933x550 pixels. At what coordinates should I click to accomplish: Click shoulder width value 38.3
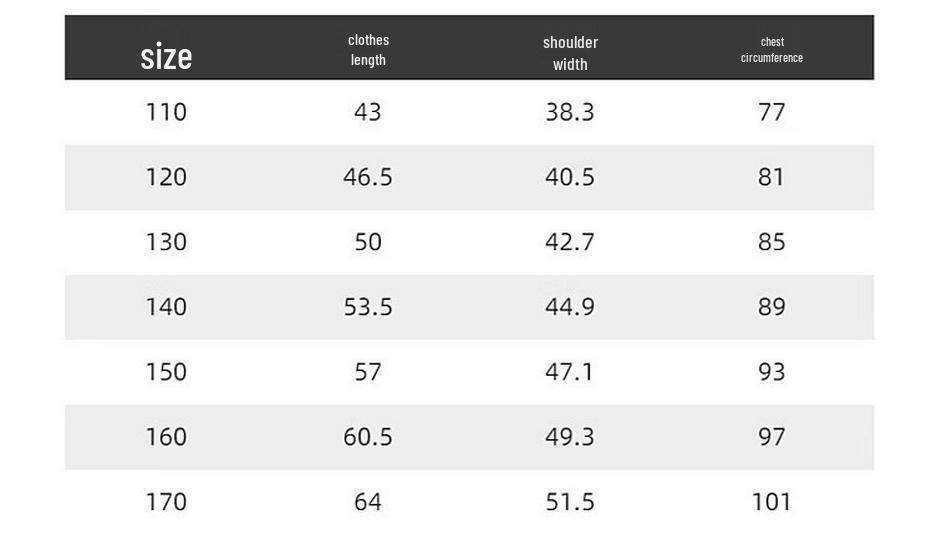[569, 112]
